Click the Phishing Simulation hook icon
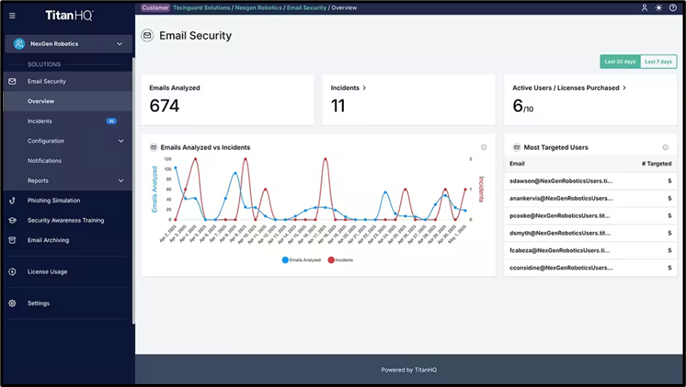Image resolution: width=686 pixels, height=387 pixels. click(x=12, y=200)
